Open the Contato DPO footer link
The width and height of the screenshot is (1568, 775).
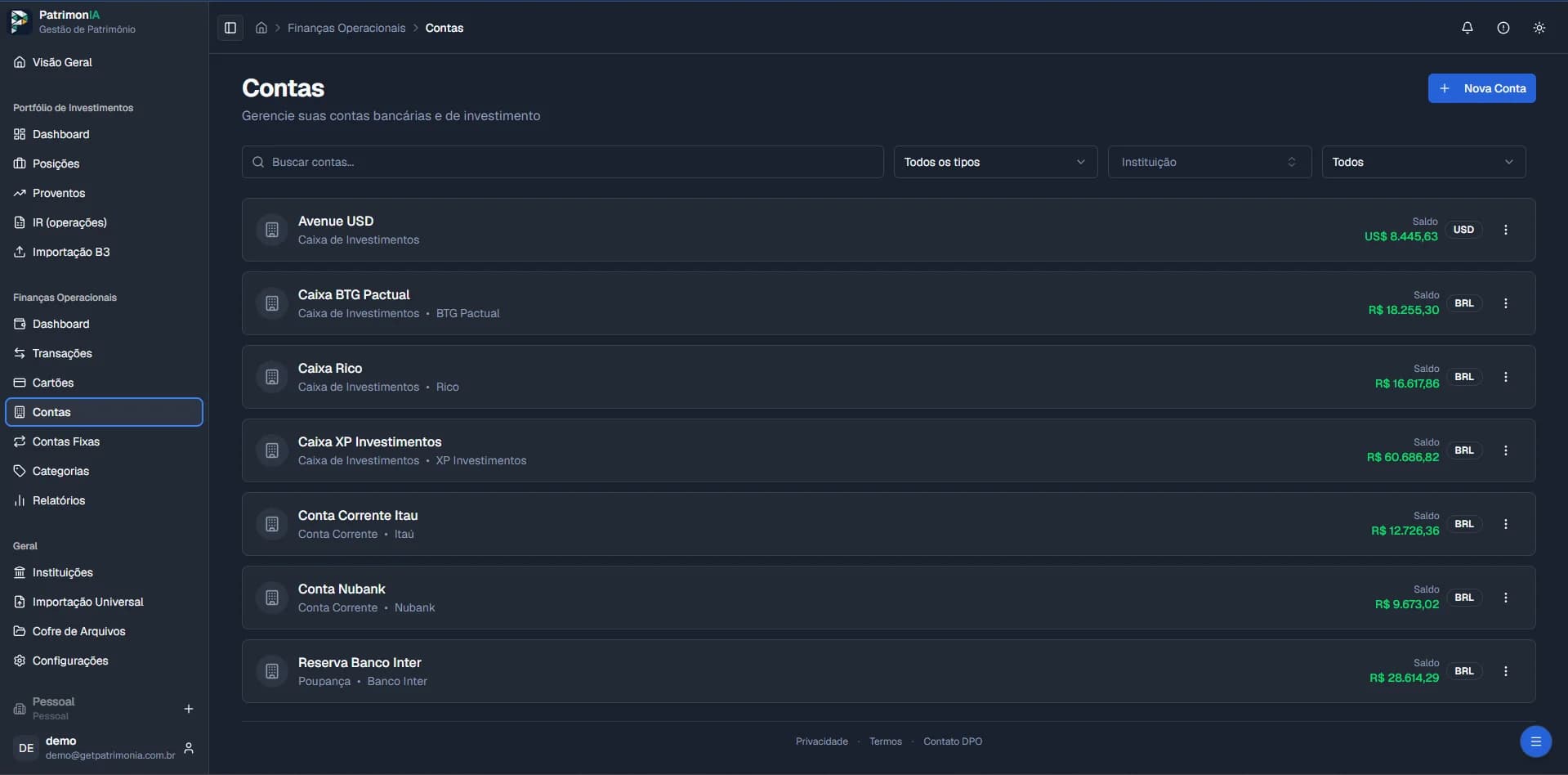[953, 741]
